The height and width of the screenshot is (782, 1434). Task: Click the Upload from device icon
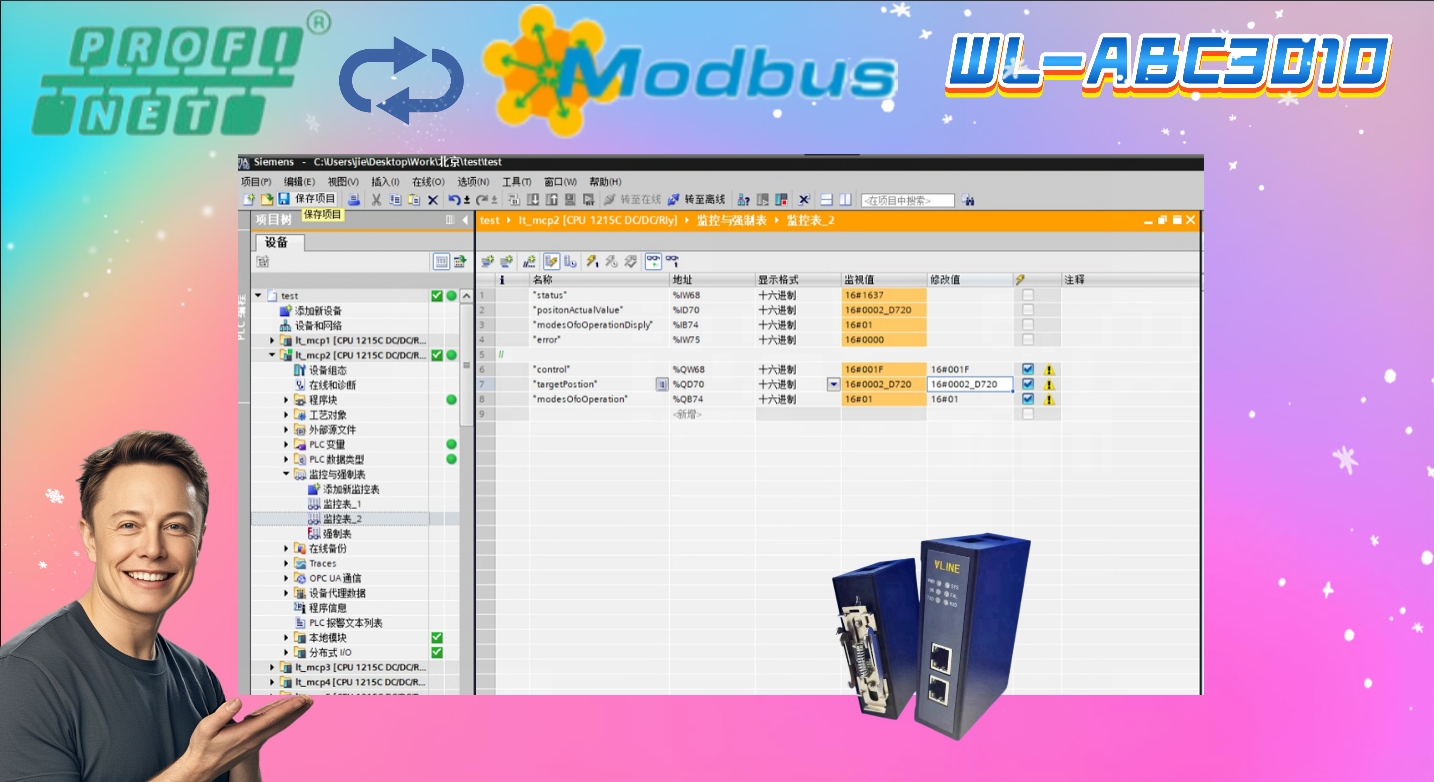pos(552,199)
